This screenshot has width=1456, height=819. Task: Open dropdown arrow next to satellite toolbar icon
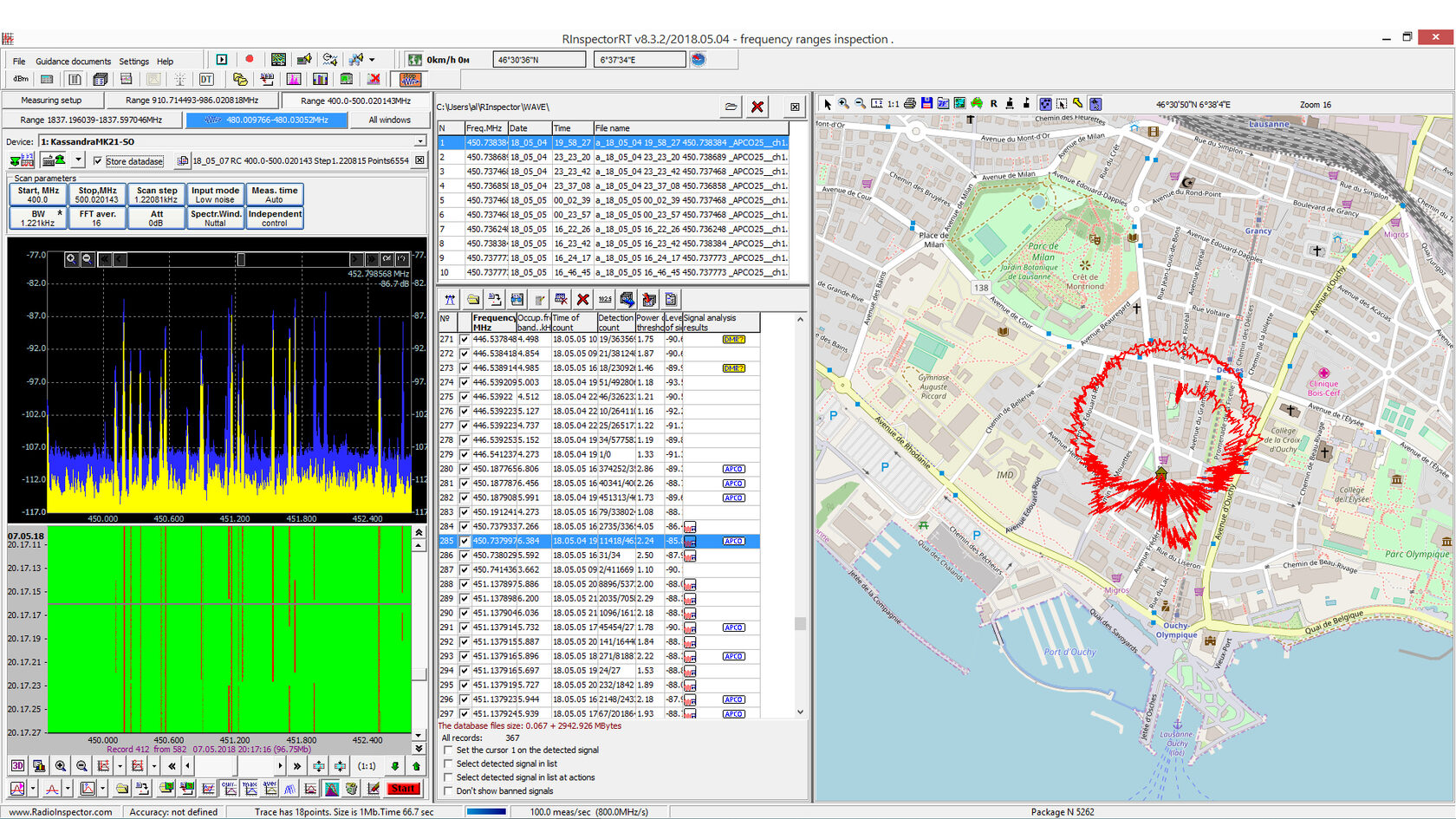[x=372, y=60]
